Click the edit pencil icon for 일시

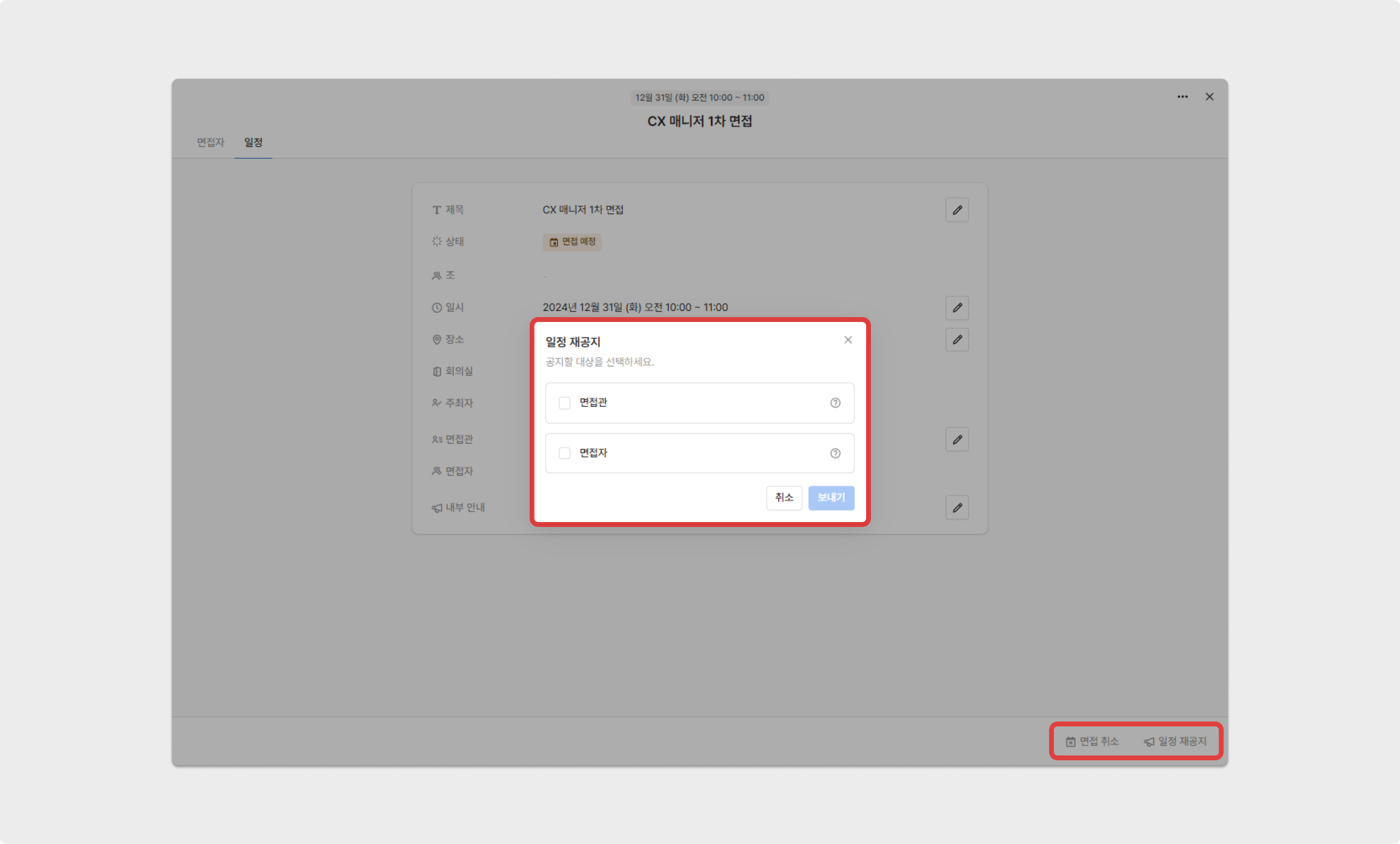coord(957,308)
